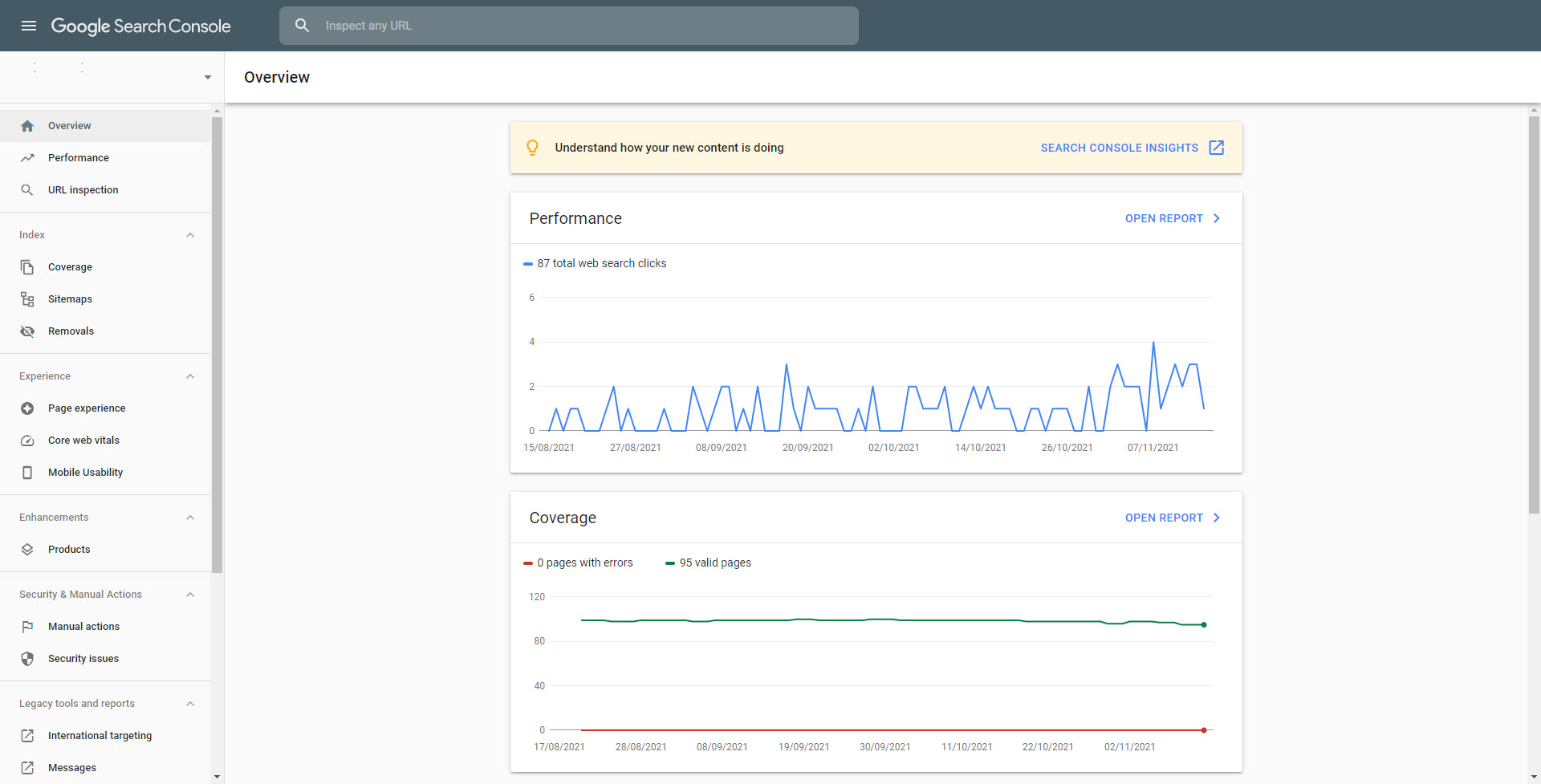Open the property selector dropdown

coord(208,78)
